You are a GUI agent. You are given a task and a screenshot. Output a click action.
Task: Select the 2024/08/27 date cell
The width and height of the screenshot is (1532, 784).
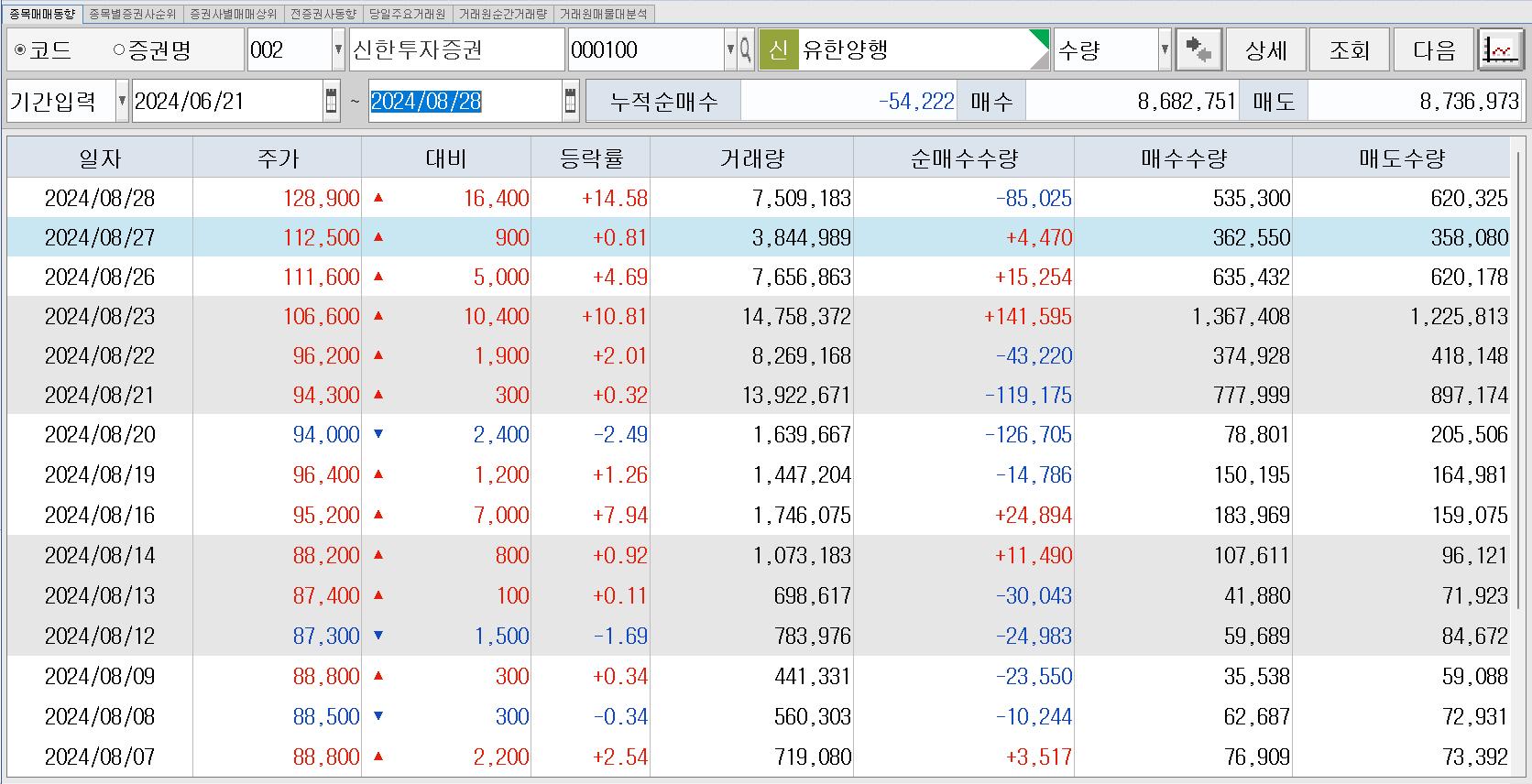pos(100,237)
